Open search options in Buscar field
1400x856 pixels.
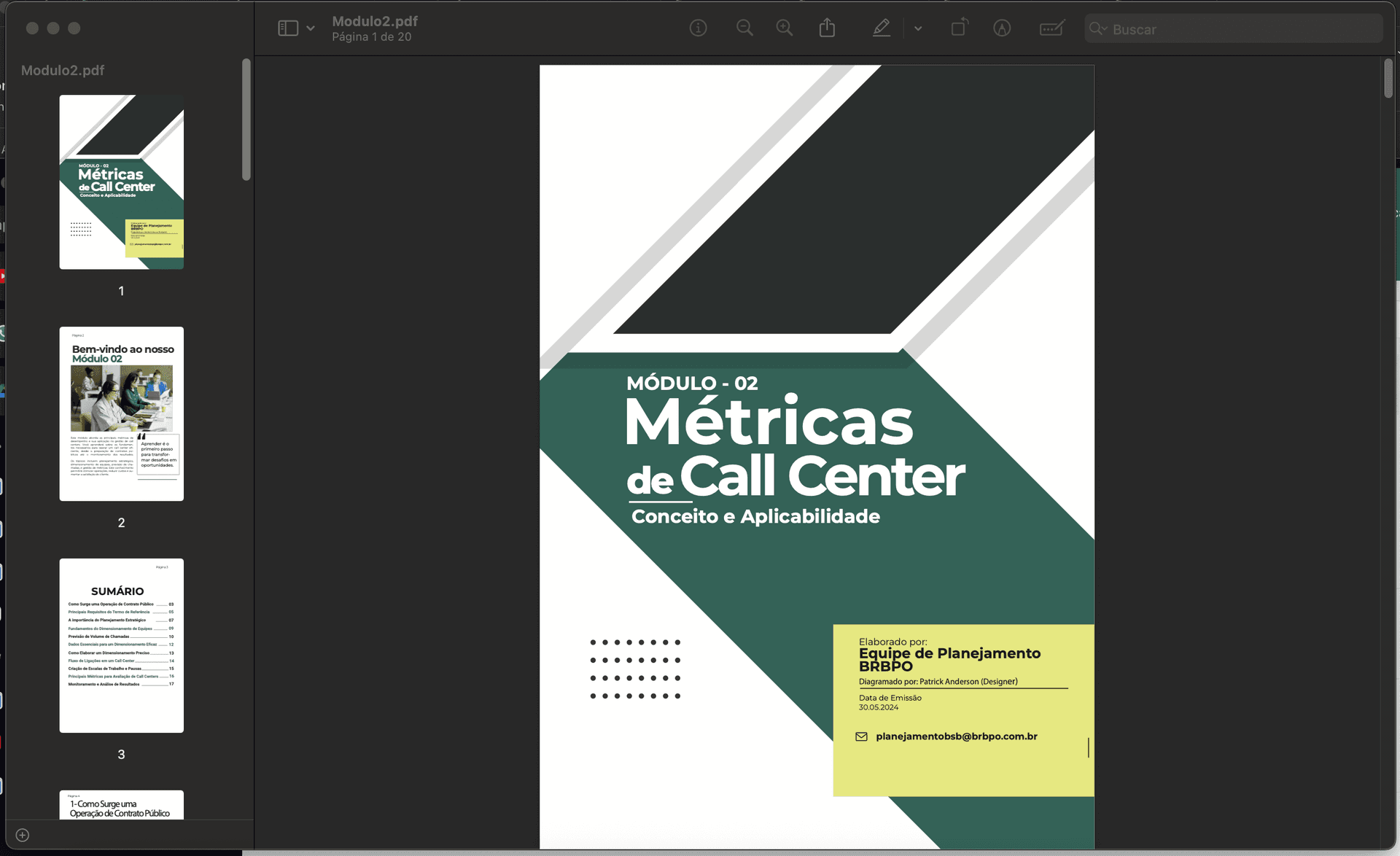(1098, 29)
